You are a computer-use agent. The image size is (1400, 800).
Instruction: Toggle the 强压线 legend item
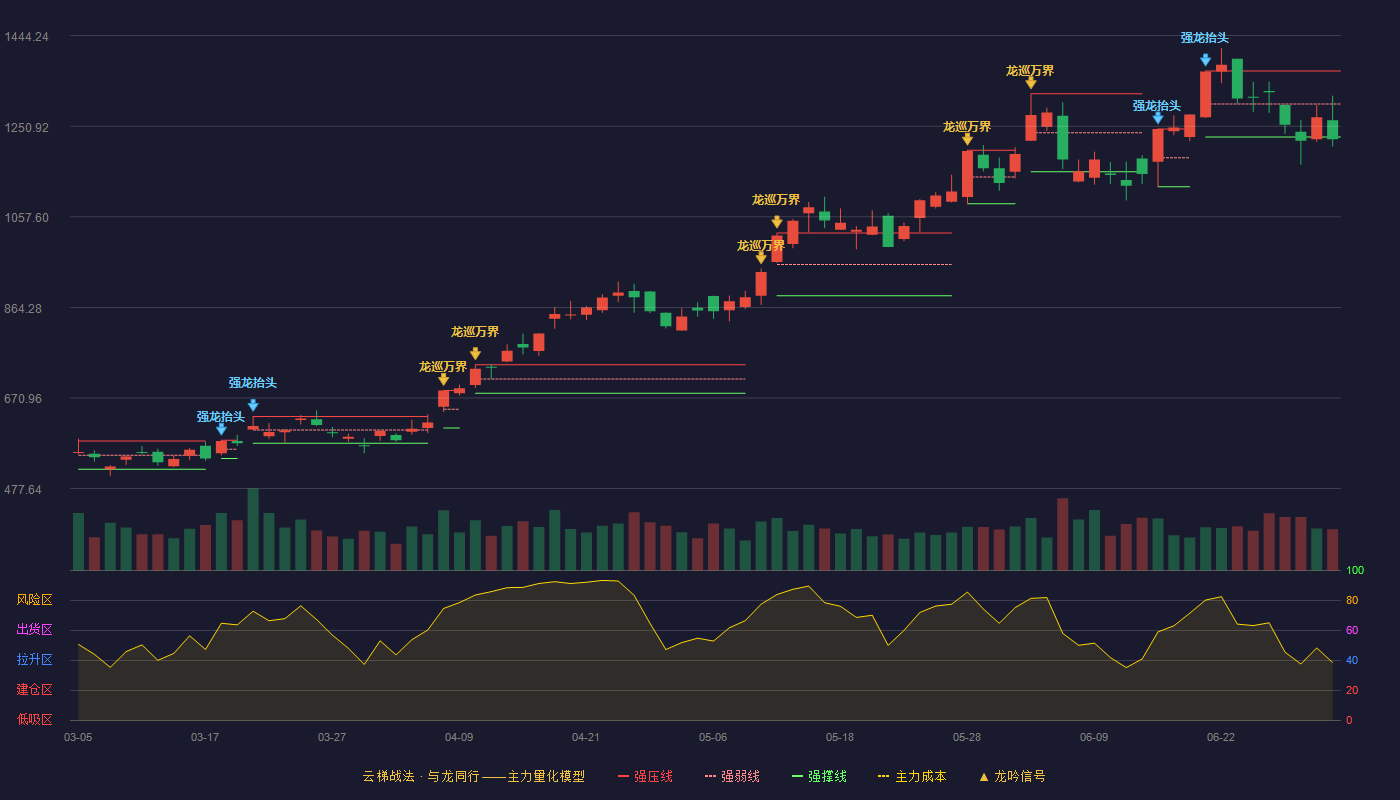coord(645,776)
